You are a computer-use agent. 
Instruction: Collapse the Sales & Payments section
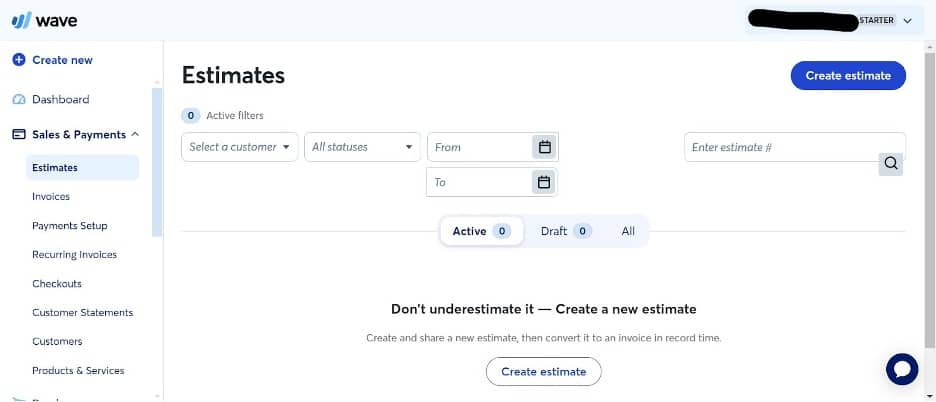135,135
